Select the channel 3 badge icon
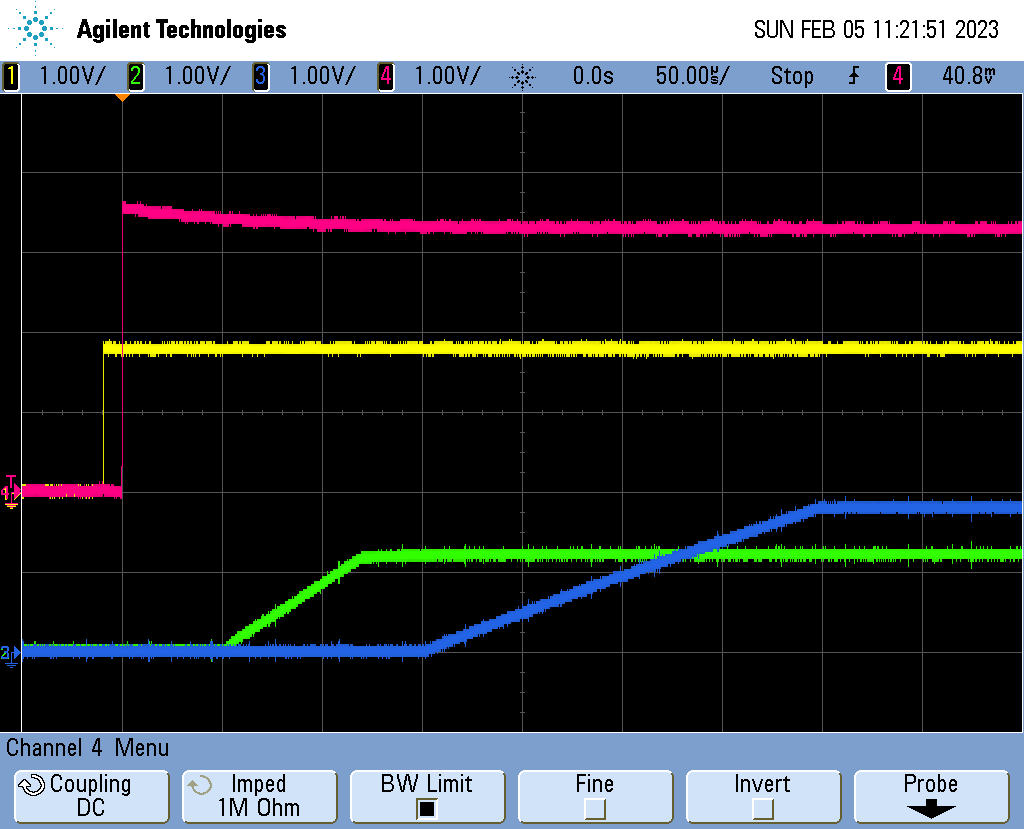Image resolution: width=1024 pixels, height=829 pixels. [x=260, y=76]
